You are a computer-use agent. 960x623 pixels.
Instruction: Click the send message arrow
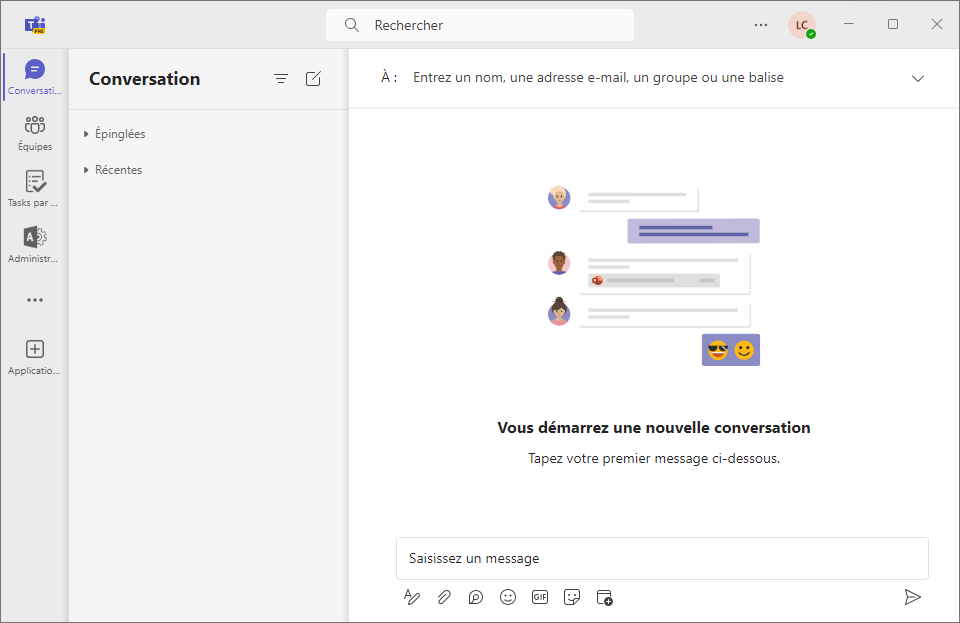[x=912, y=597]
